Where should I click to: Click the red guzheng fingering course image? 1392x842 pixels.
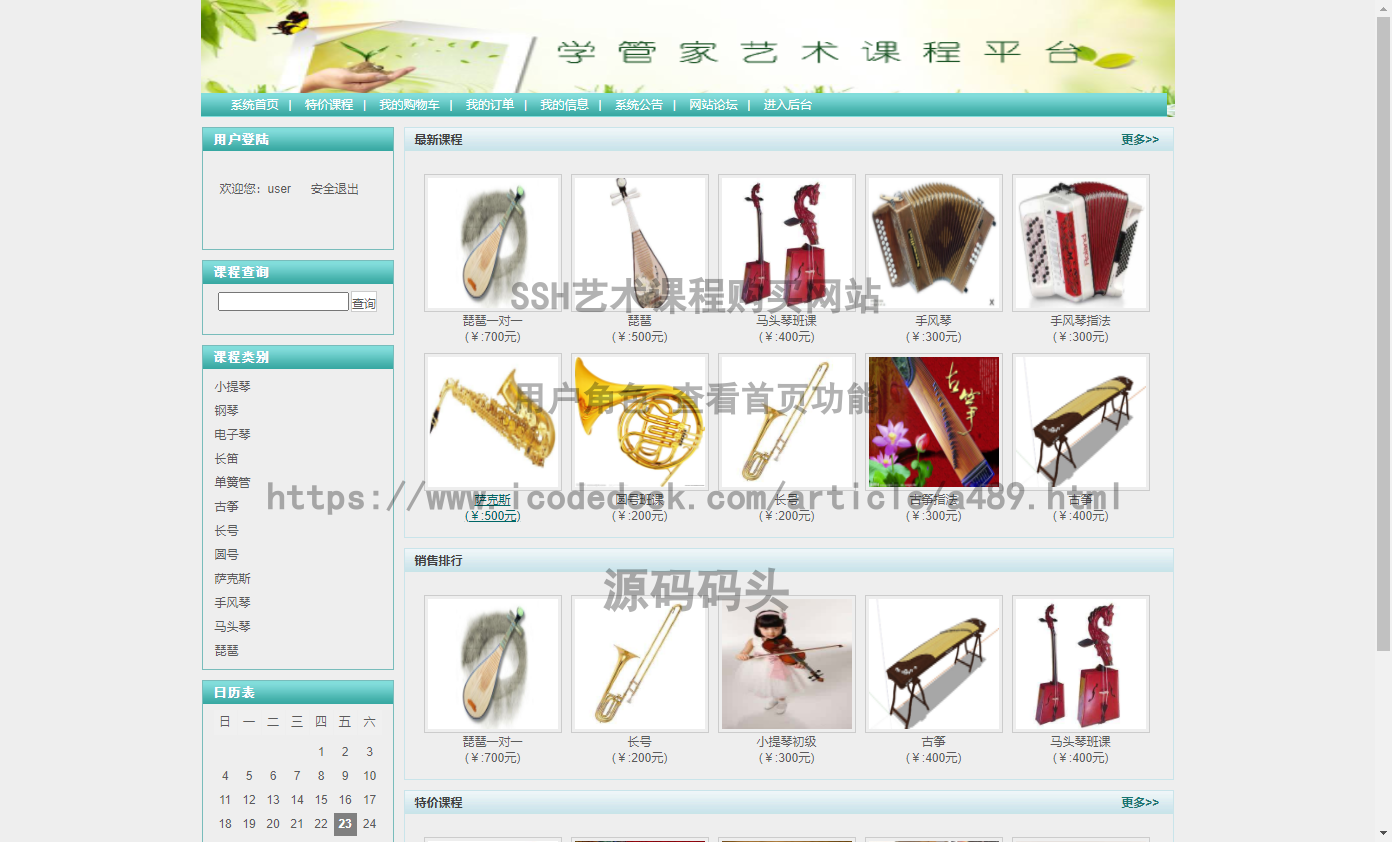click(933, 422)
